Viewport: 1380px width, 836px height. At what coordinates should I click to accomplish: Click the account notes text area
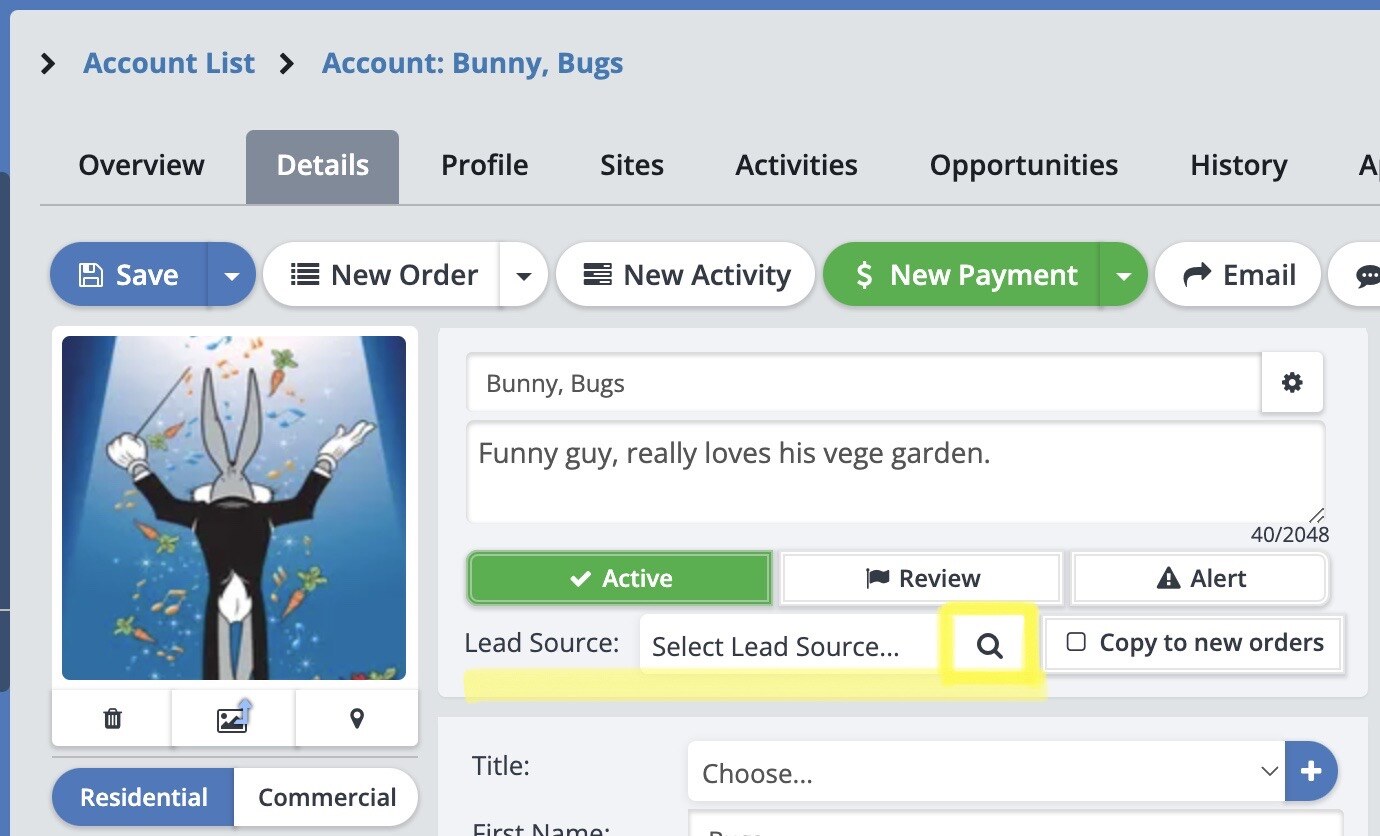tap(895, 472)
